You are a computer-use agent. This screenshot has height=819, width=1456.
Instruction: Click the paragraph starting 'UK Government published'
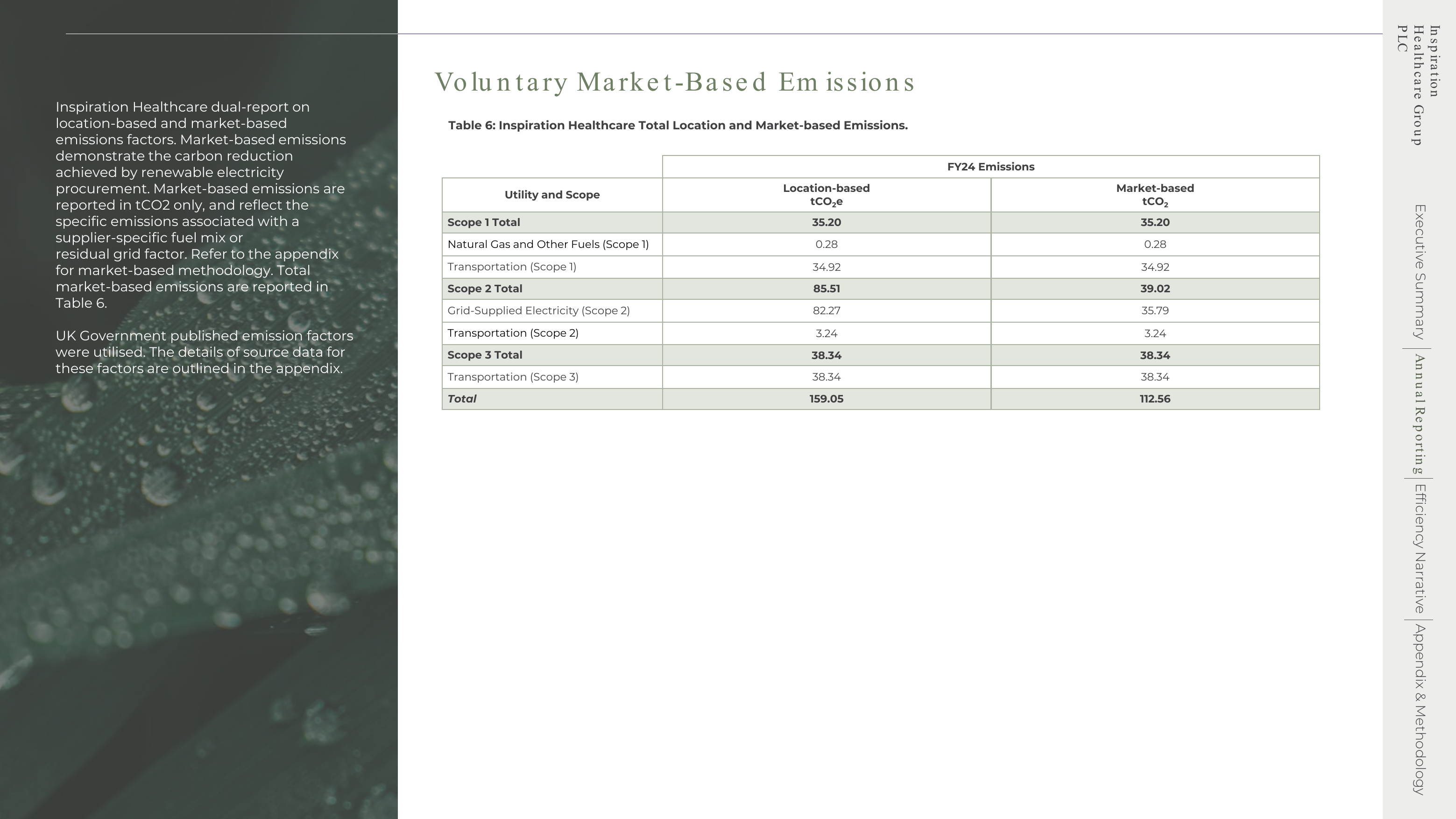coord(204,352)
